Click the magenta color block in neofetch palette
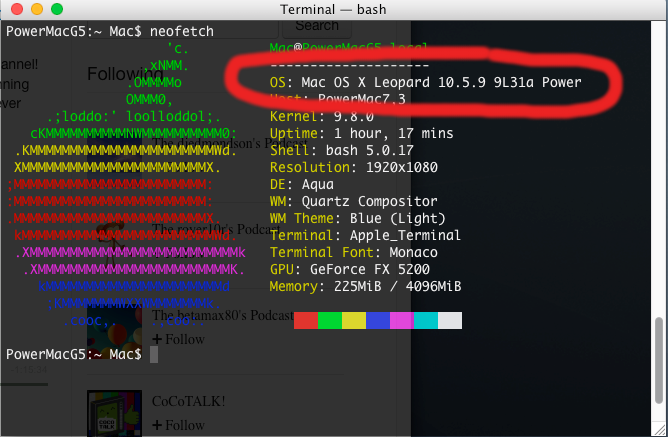The height and width of the screenshot is (437, 668). pos(402,320)
